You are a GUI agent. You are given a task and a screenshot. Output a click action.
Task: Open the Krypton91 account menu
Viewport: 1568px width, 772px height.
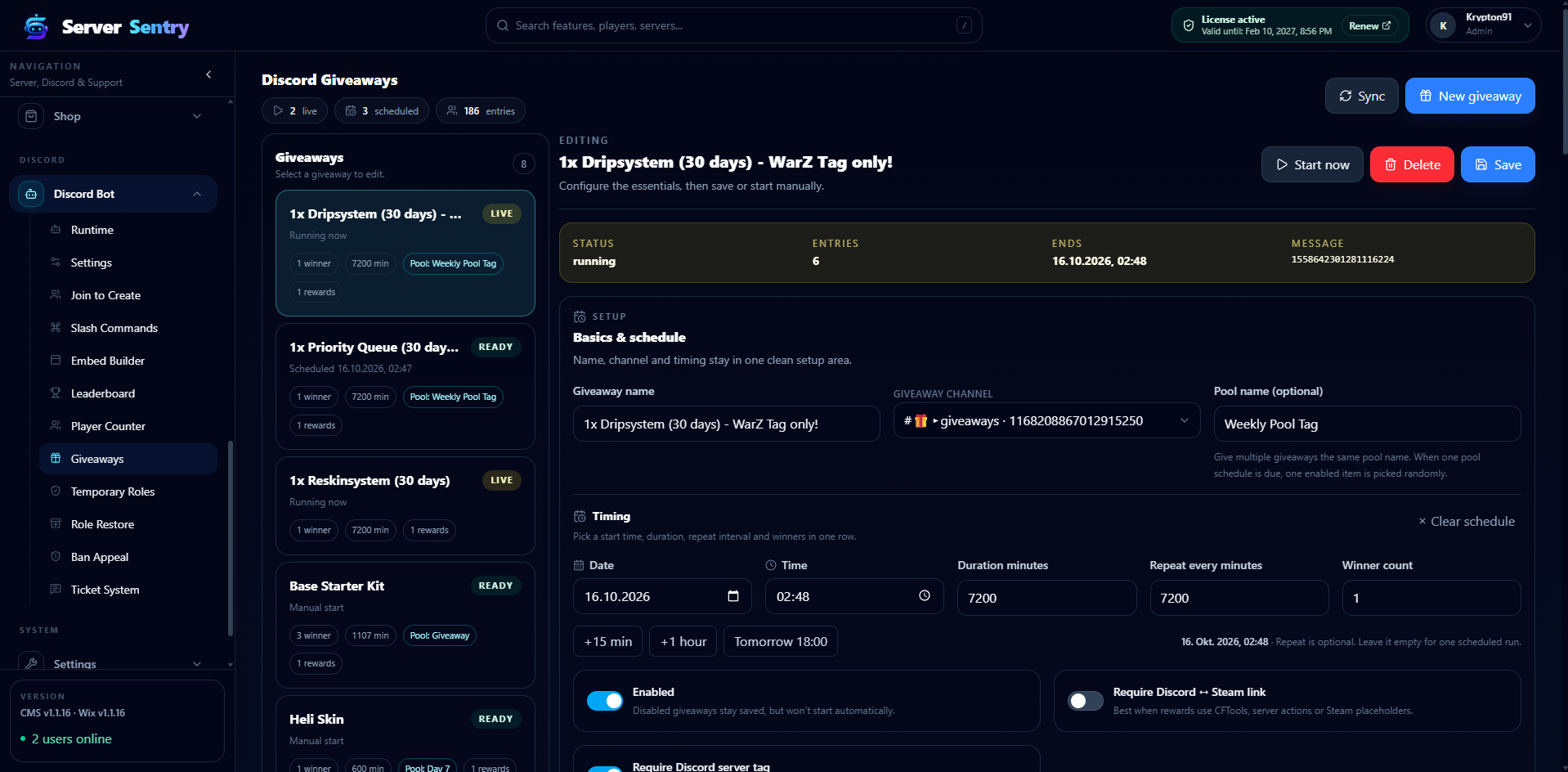click(x=1483, y=25)
